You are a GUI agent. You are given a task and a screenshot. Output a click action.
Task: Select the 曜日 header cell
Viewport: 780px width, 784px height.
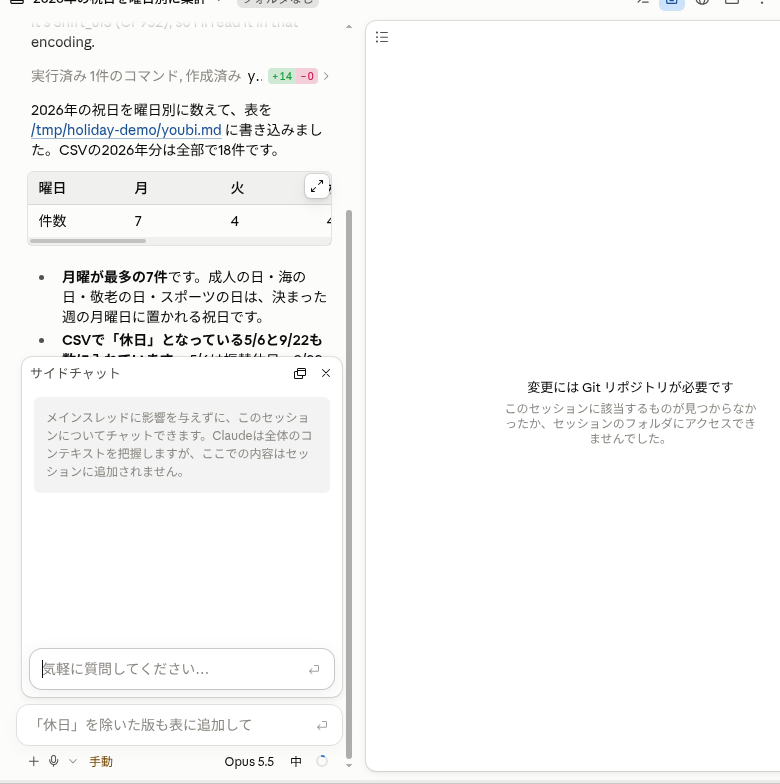(x=52, y=188)
